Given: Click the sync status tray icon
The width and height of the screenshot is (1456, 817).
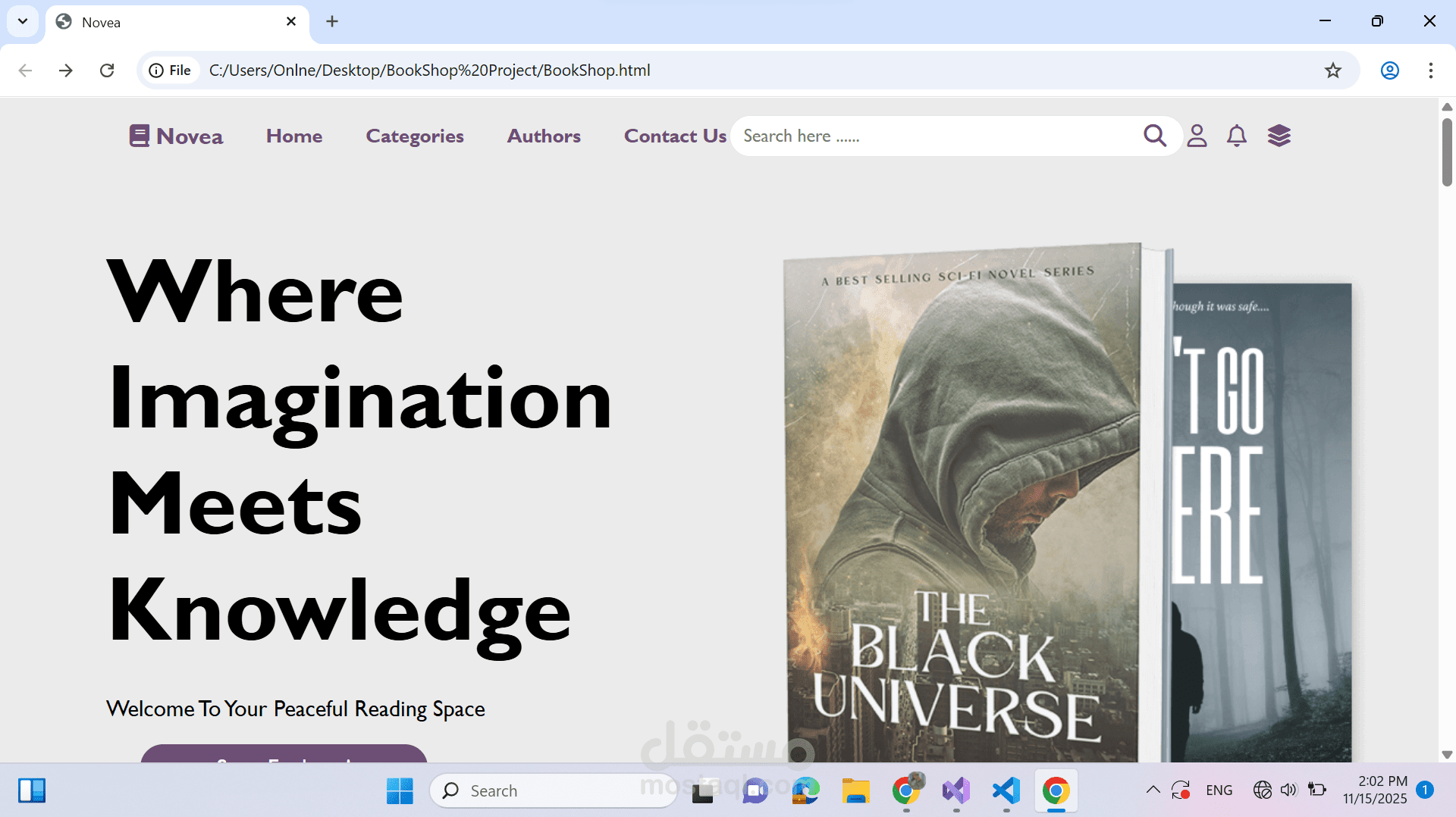Looking at the screenshot, I should point(1181,790).
